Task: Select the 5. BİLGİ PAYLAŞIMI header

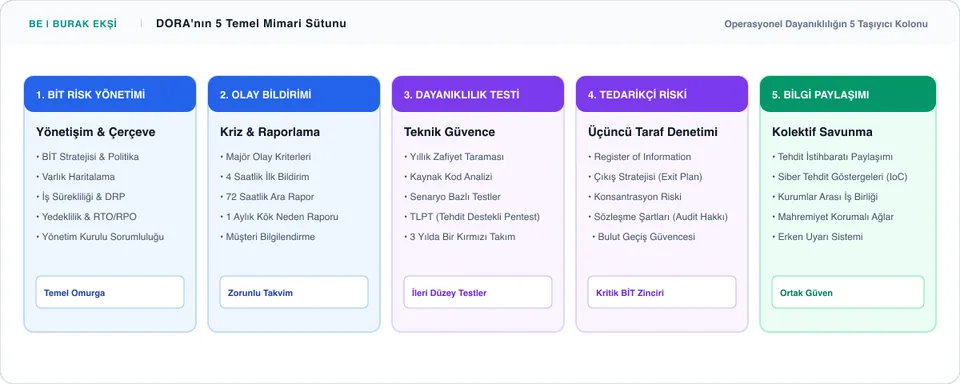Action: pyautogui.click(x=848, y=94)
